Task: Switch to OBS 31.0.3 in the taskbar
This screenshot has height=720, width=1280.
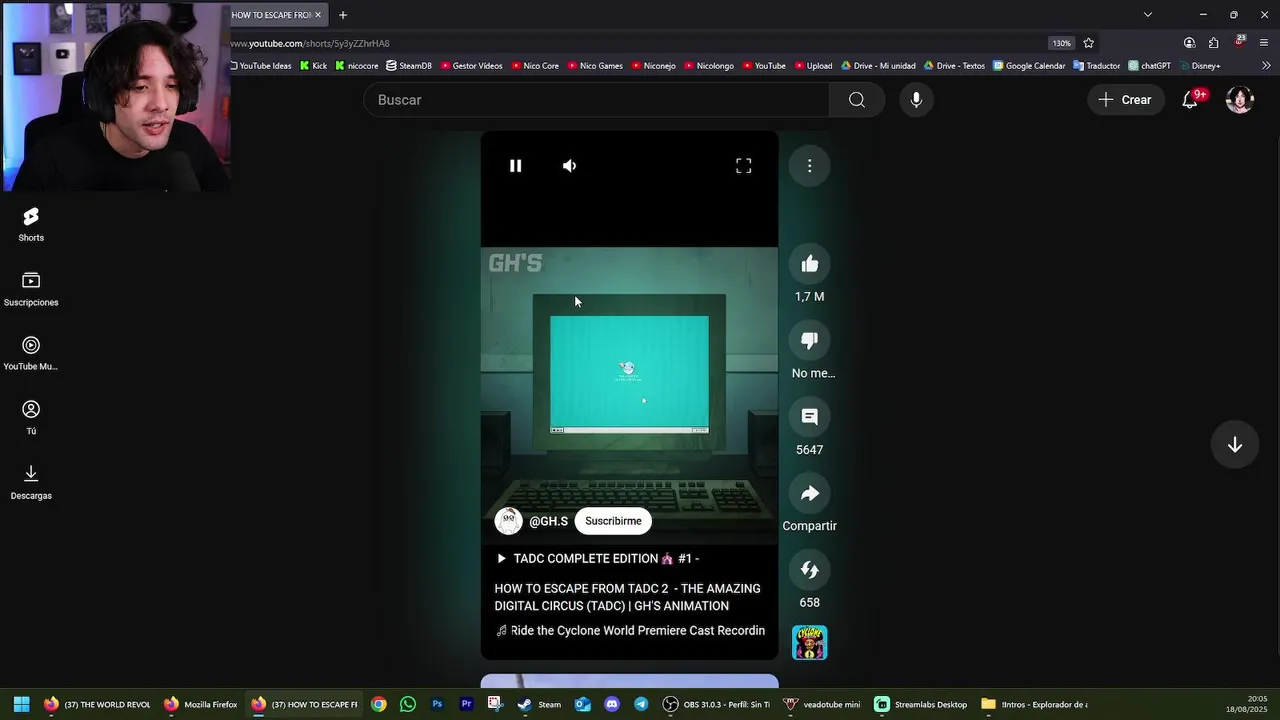Action: [717, 704]
